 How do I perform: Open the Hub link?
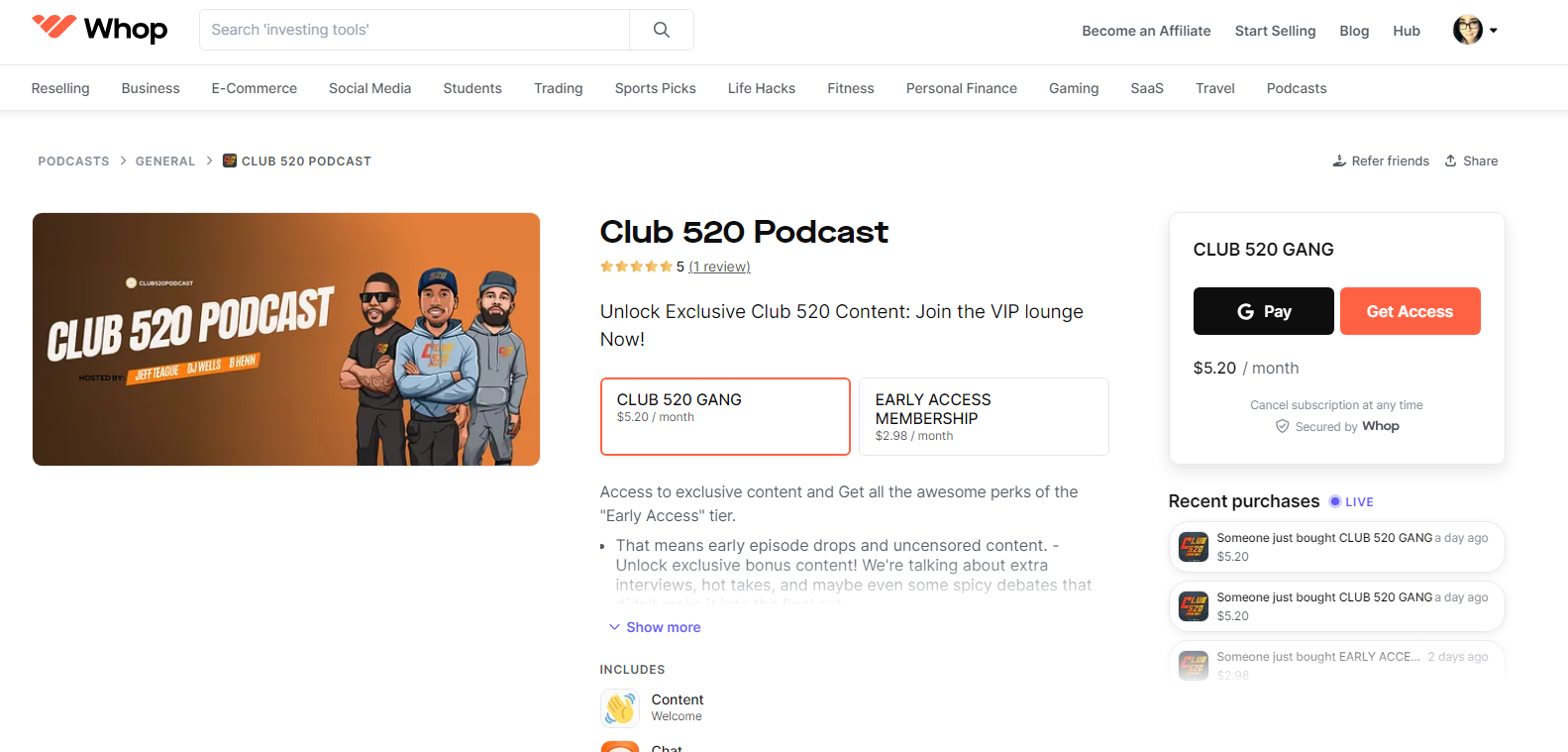pyautogui.click(x=1407, y=31)
